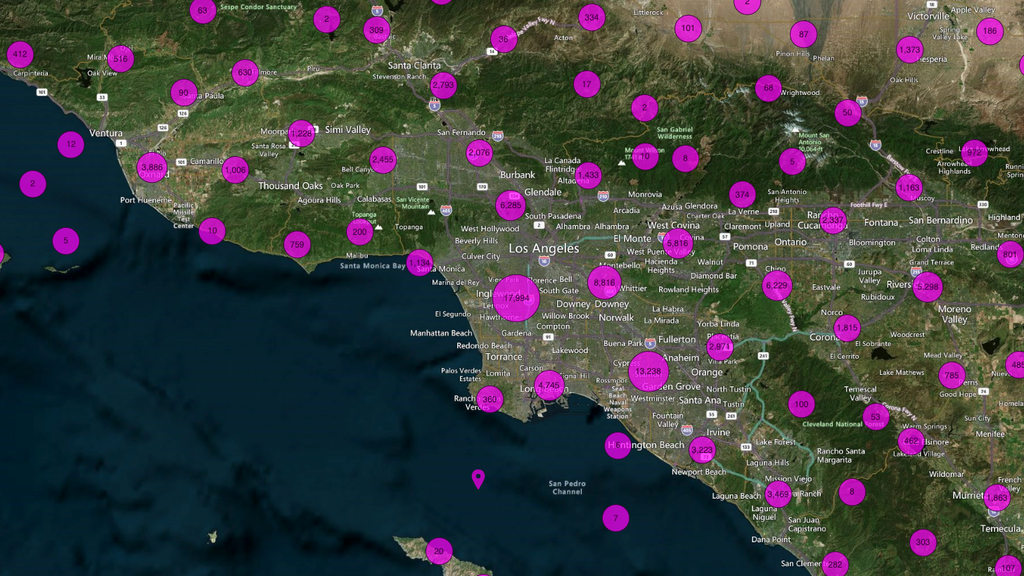Click the 3,223 cluster near Irvine
Screen dimensions: 1024x576
(702, 450)
